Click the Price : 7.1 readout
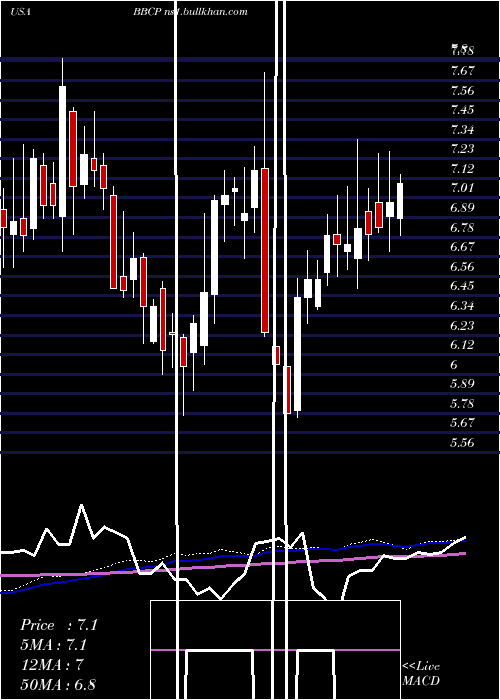500x700 pixels. (x=58, y=625)
